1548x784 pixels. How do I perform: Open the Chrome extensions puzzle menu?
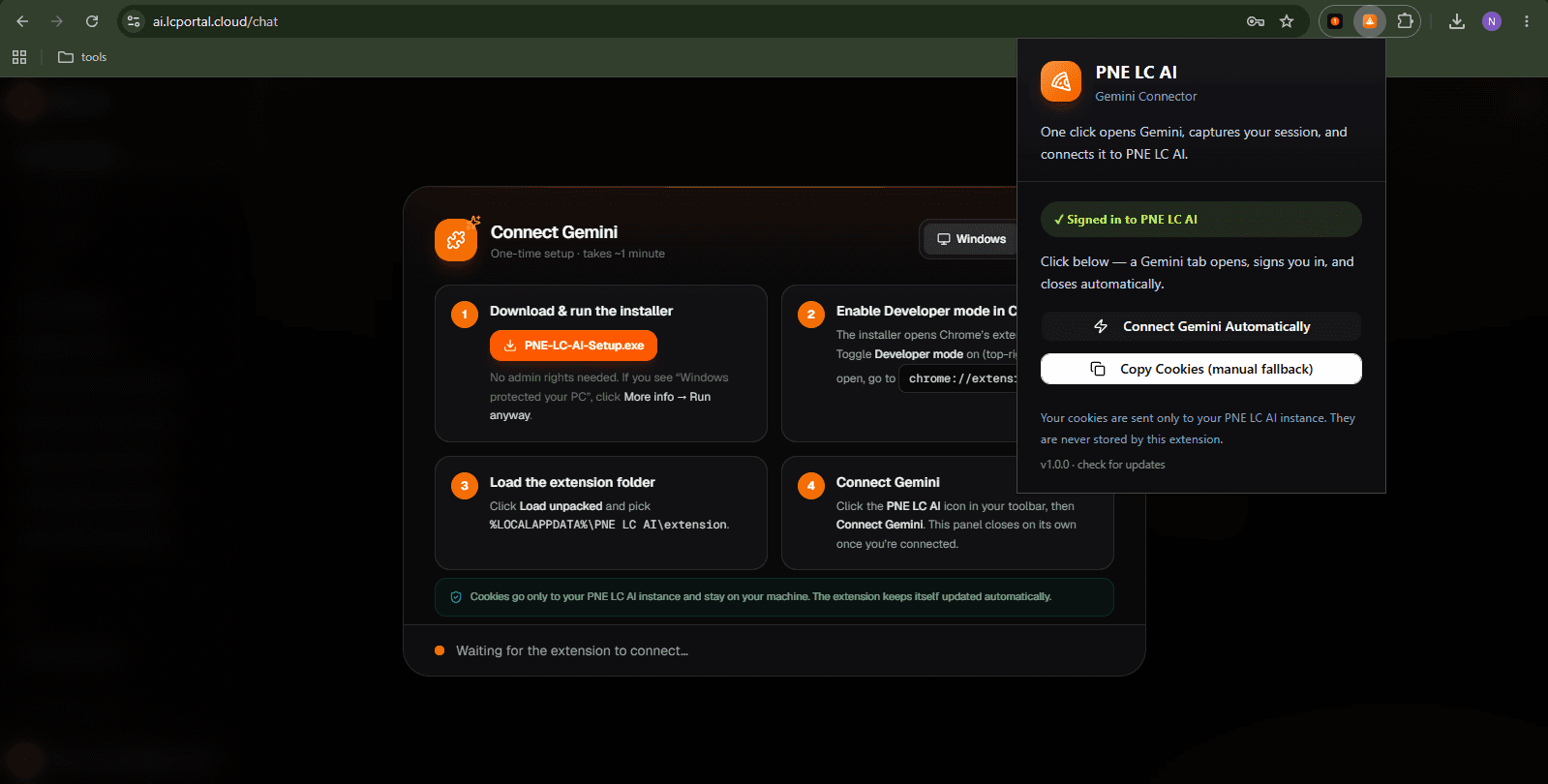[x=1405, y=21]
